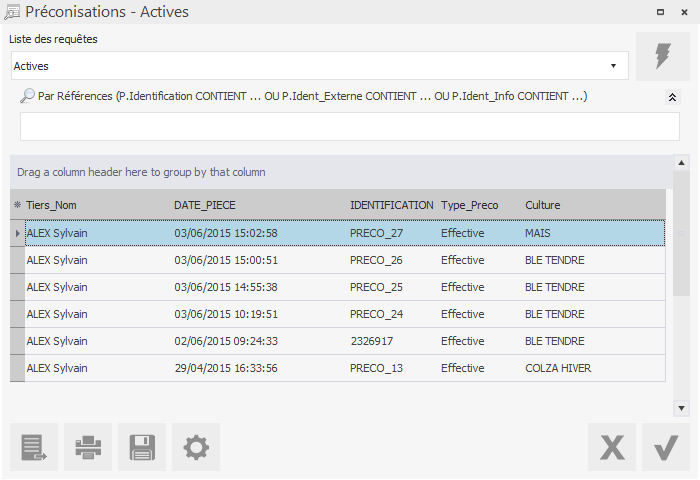Click the printer icon
The image size is (700, 480).
[x=88, y=447]
